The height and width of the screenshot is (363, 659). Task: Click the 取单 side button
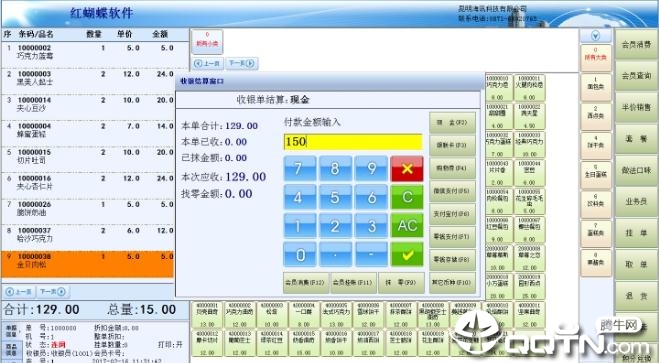point(636,264)
